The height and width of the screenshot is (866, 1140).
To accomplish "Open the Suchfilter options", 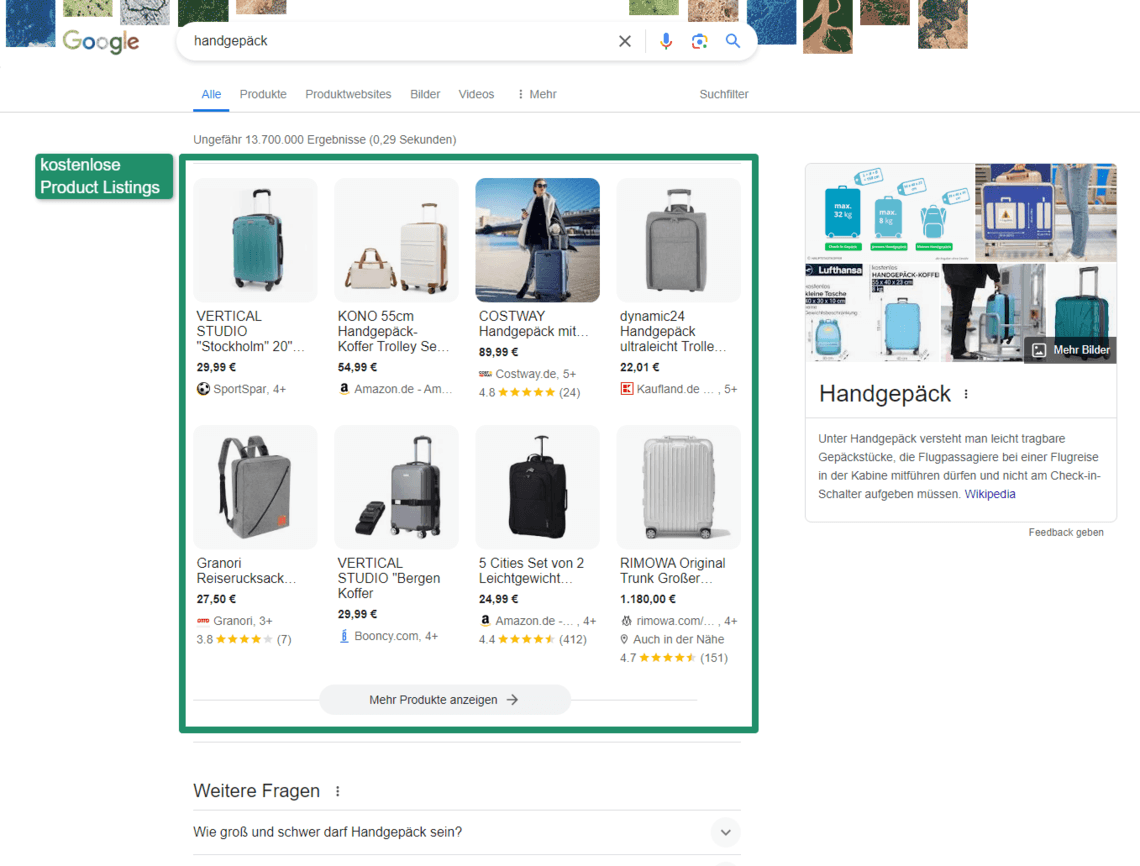I will tap(723, 95).
